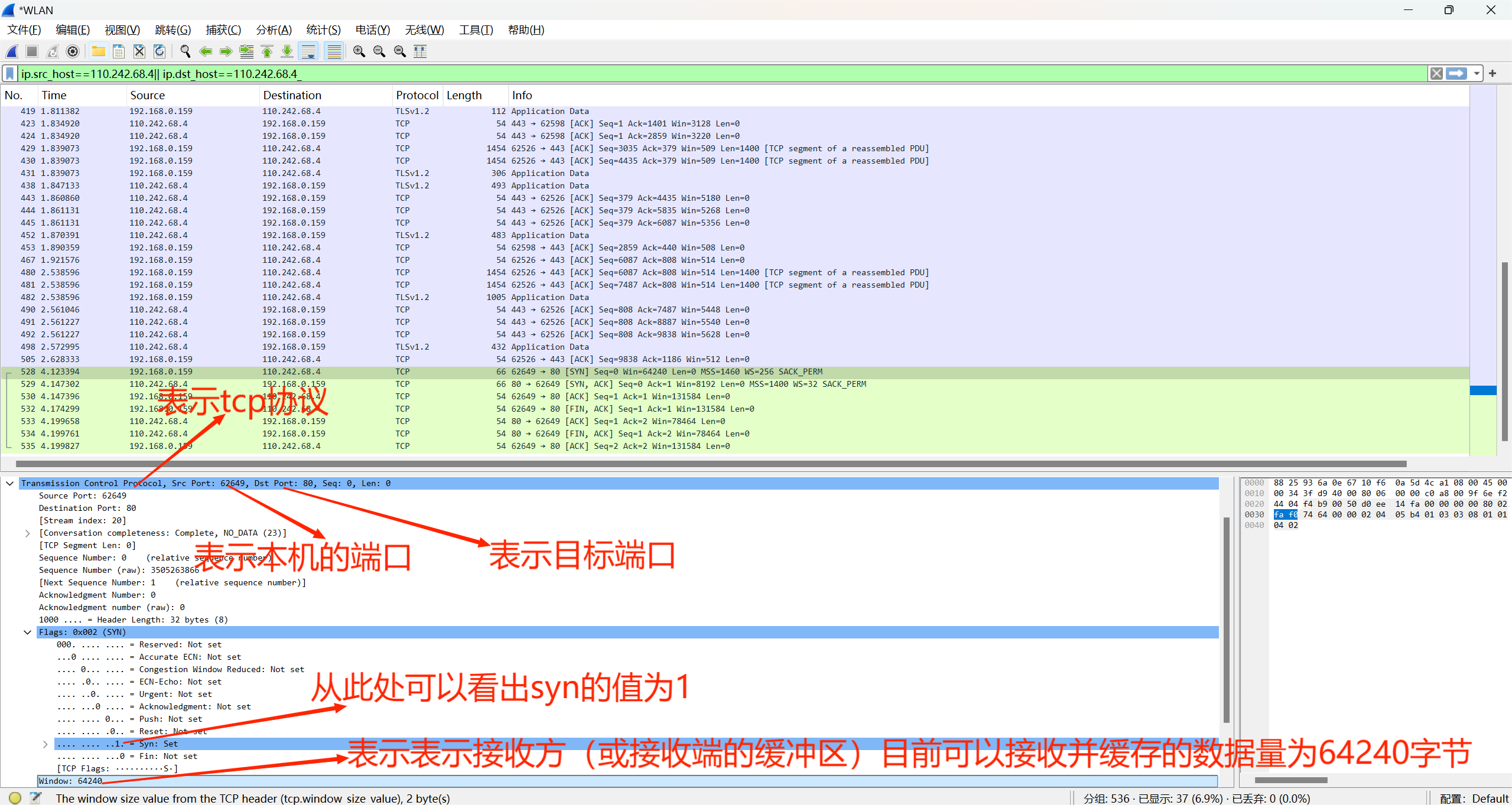Select packet 532 FIN, ACK row
1512x805 pixels.
pos(734,409)
